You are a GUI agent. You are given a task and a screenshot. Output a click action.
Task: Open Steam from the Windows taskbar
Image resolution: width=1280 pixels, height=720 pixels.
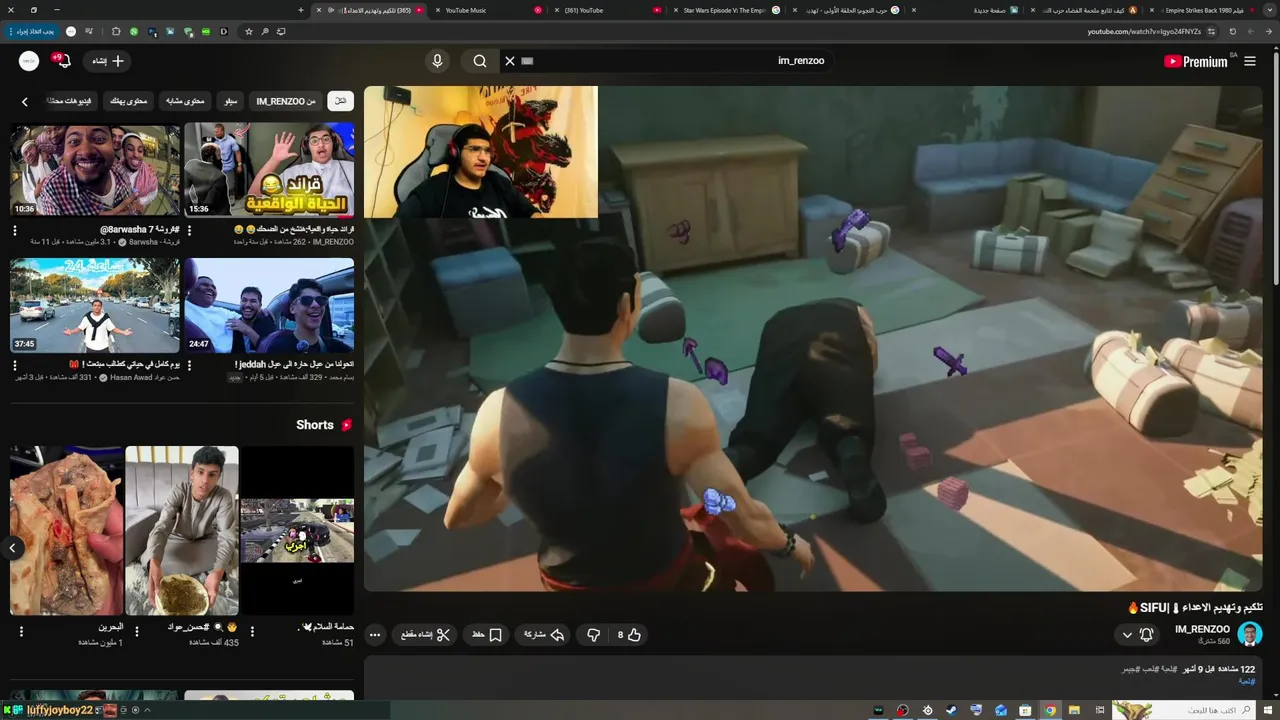(x=951, y=710)
